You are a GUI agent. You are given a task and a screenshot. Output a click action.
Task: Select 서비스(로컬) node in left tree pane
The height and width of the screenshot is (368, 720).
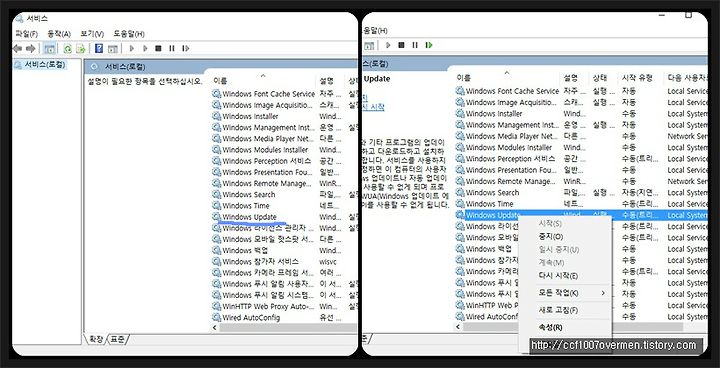click(x=40, y=65)
